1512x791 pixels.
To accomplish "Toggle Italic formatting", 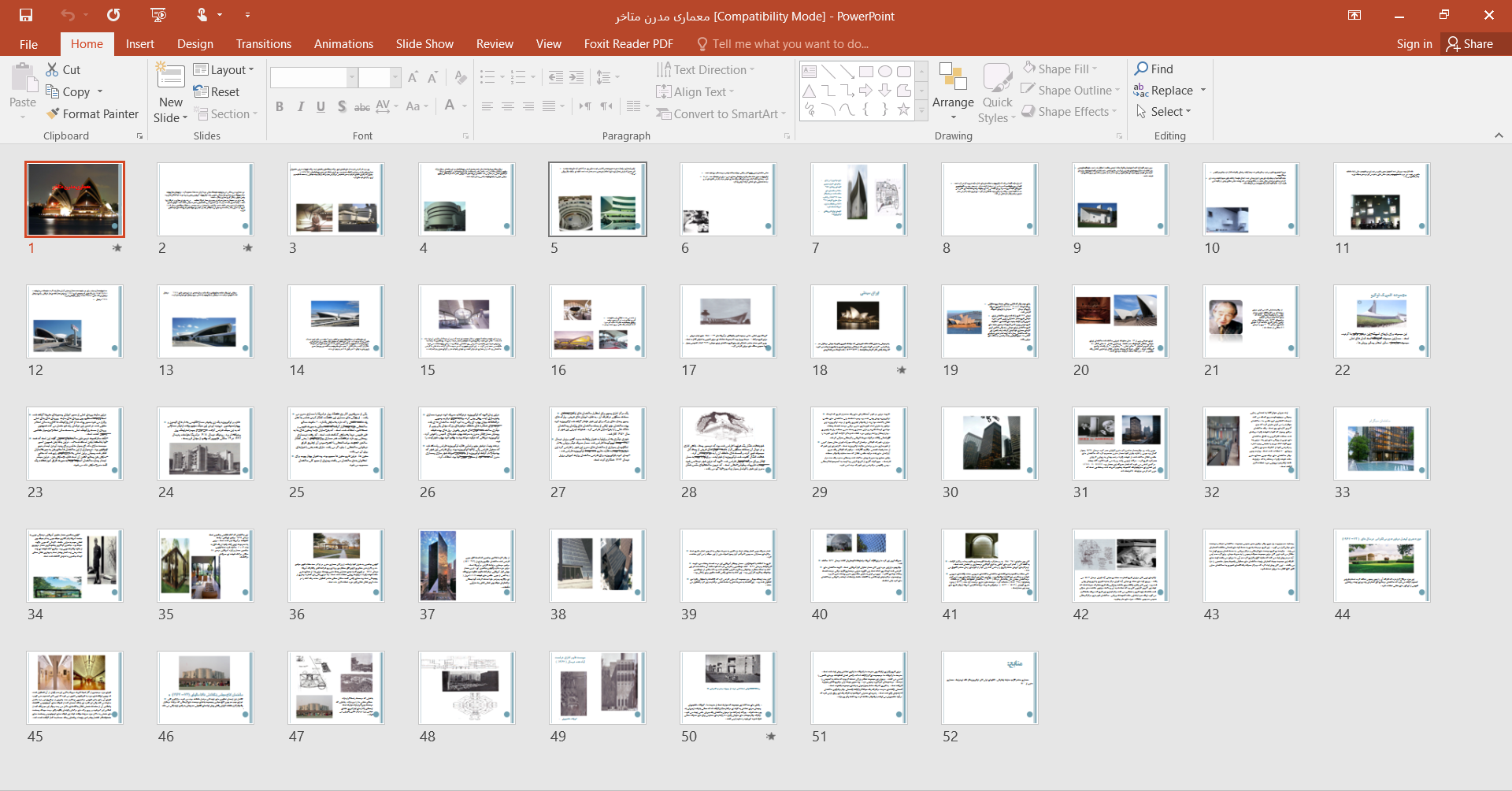I will (x=300, y=106).
